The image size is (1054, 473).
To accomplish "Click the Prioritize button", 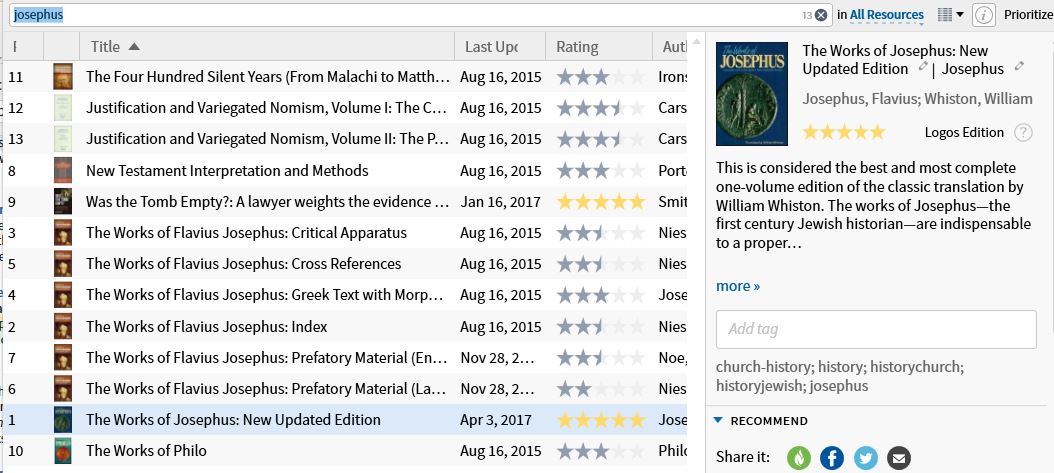I will (1028, 15).
